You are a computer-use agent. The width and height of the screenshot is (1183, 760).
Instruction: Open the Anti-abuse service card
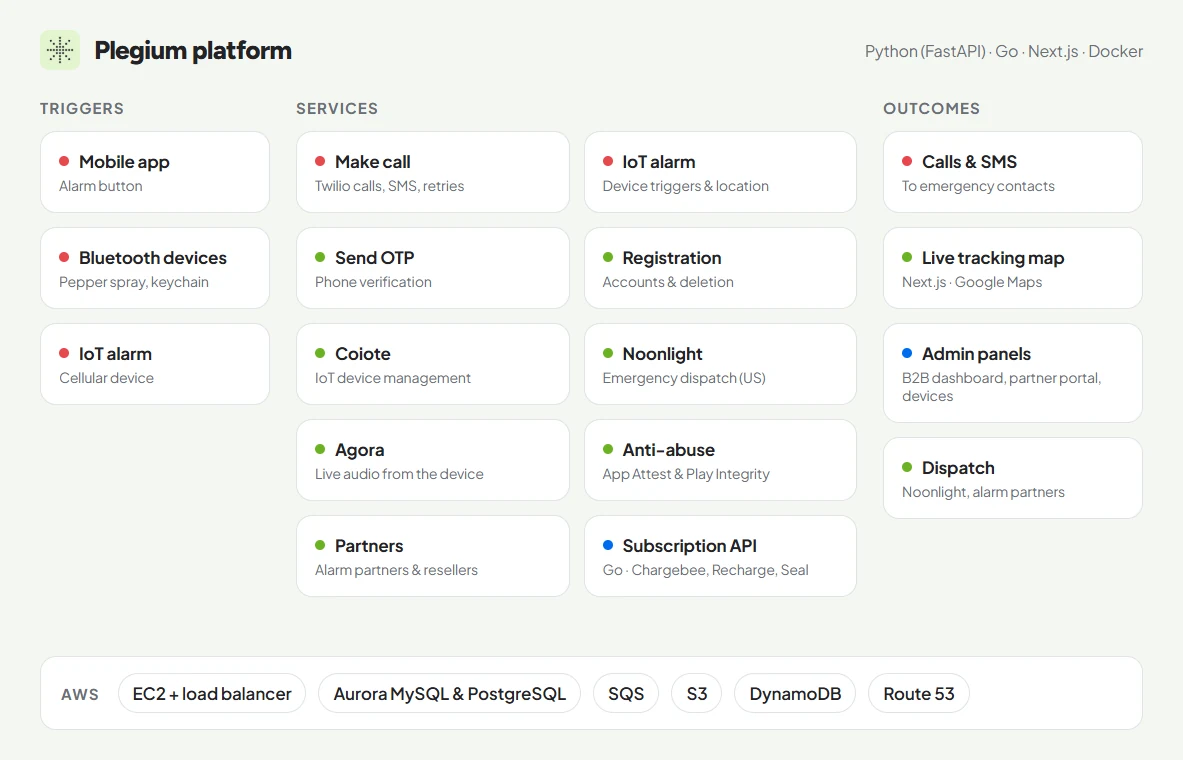pyautogui.click(x=721, y=460)
